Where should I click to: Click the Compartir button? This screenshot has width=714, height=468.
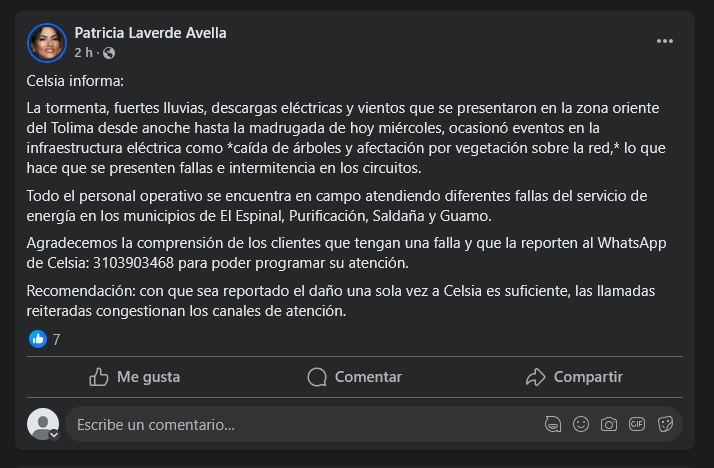click(574, 377)
